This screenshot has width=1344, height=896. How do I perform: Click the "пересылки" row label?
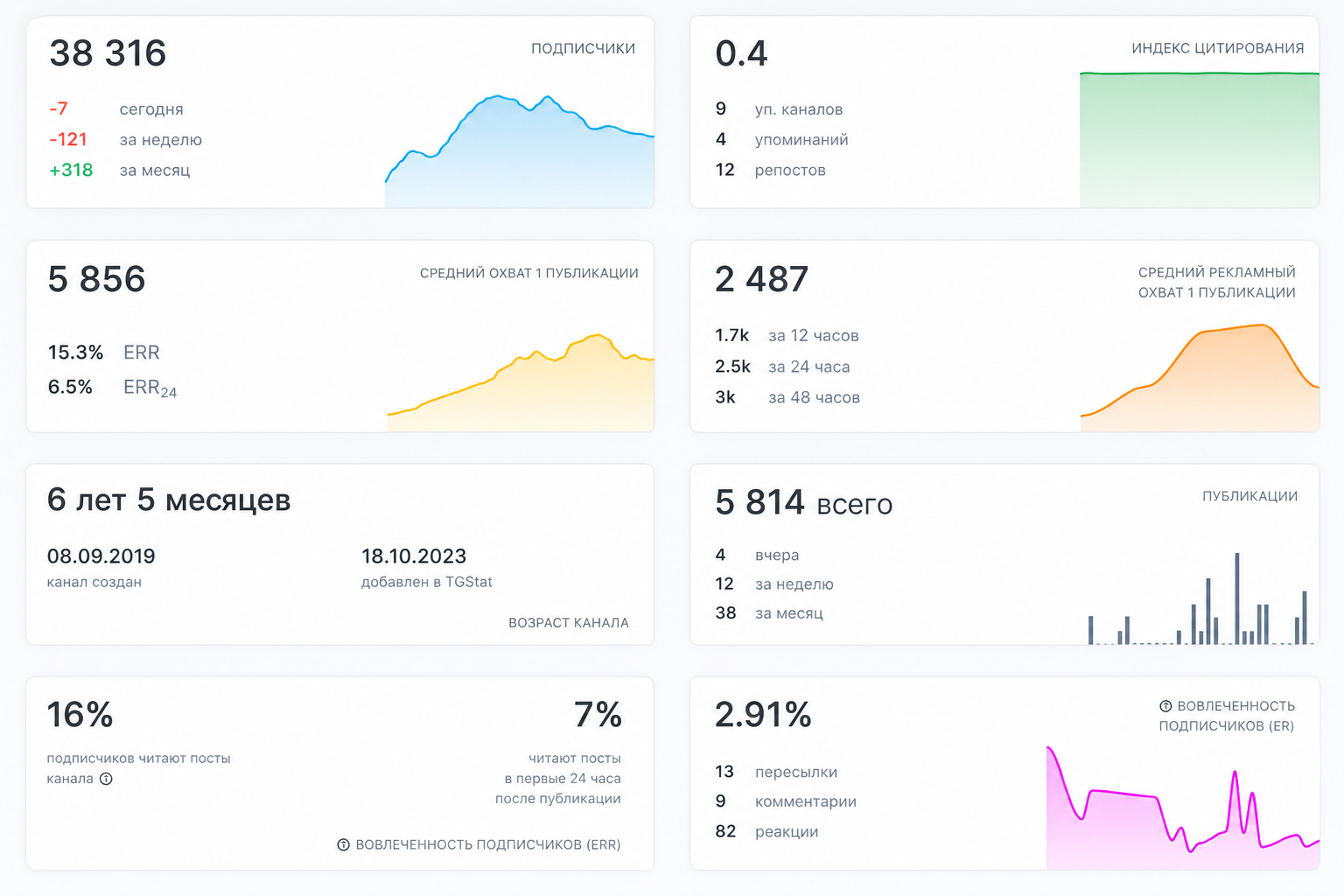pos(796,773)
